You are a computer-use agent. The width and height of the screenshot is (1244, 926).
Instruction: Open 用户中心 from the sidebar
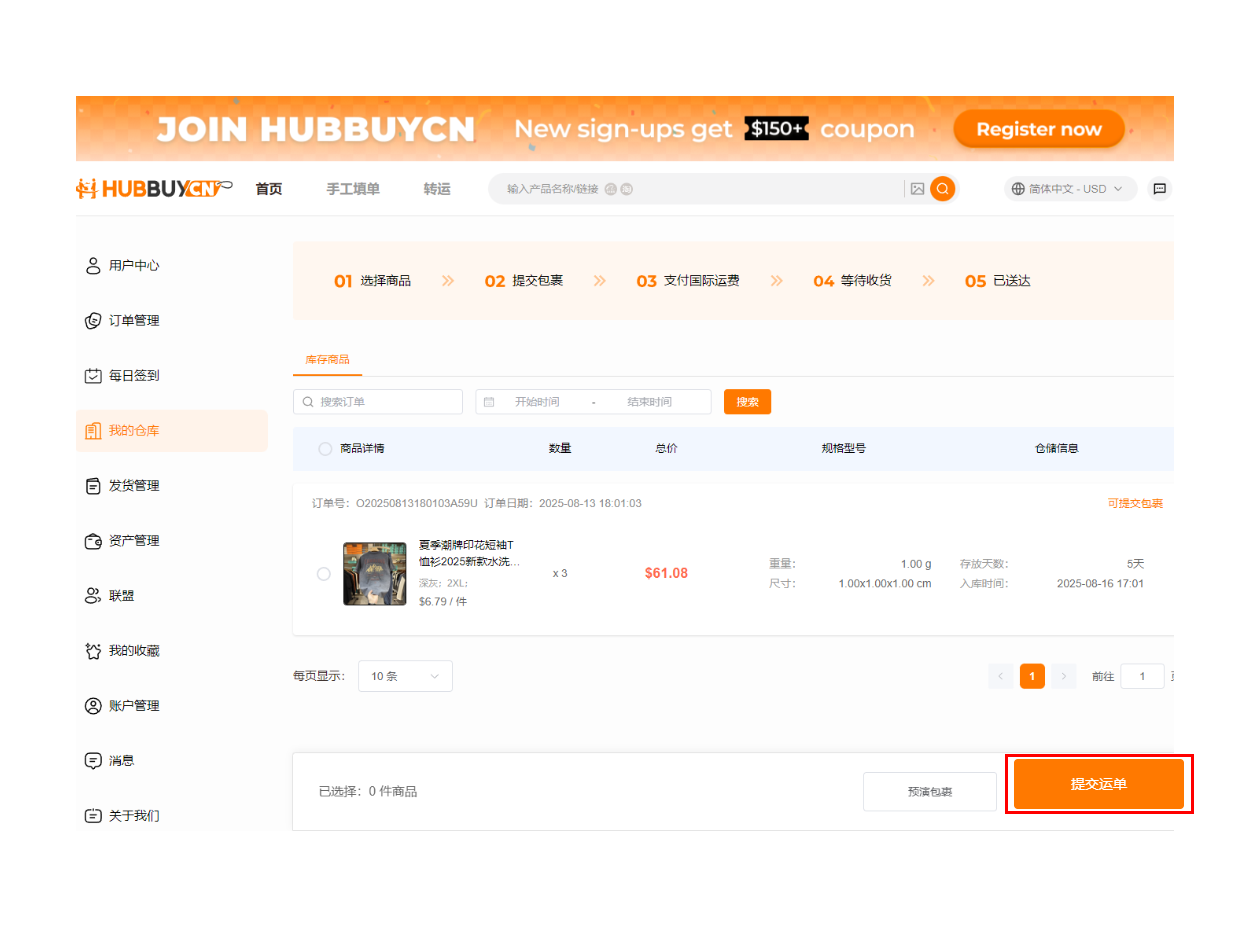pos(133,266)
